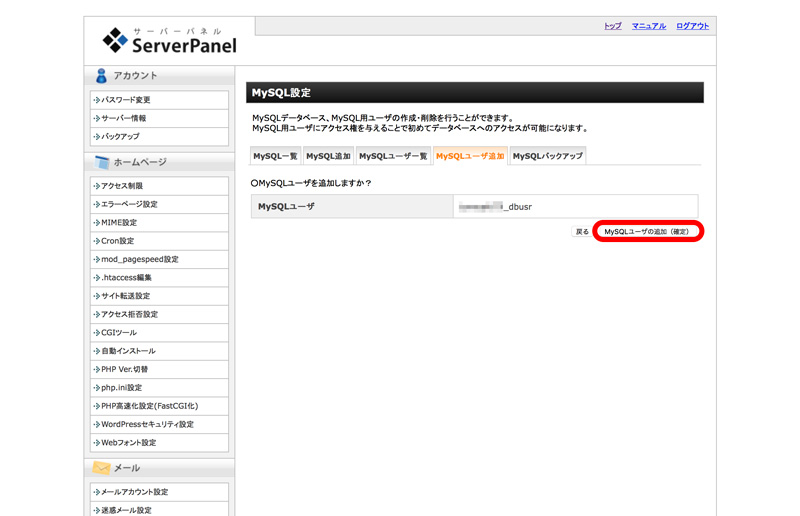The height and width of the screenshot is (516, 800).
Task: Open MIME設定 in sidebar
Action: coord(159,223)
